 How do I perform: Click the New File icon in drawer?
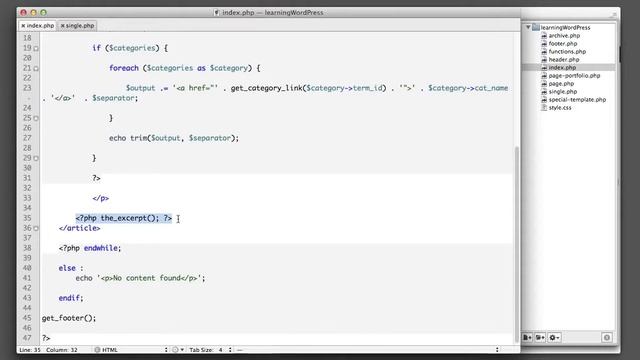pyautogui.click(x=527, y=338)
